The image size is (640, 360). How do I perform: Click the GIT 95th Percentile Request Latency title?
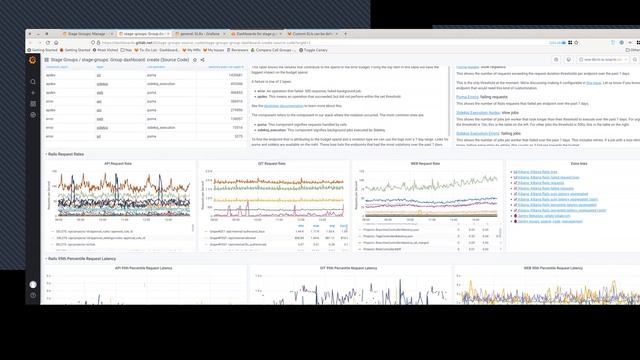click(349, 268)
